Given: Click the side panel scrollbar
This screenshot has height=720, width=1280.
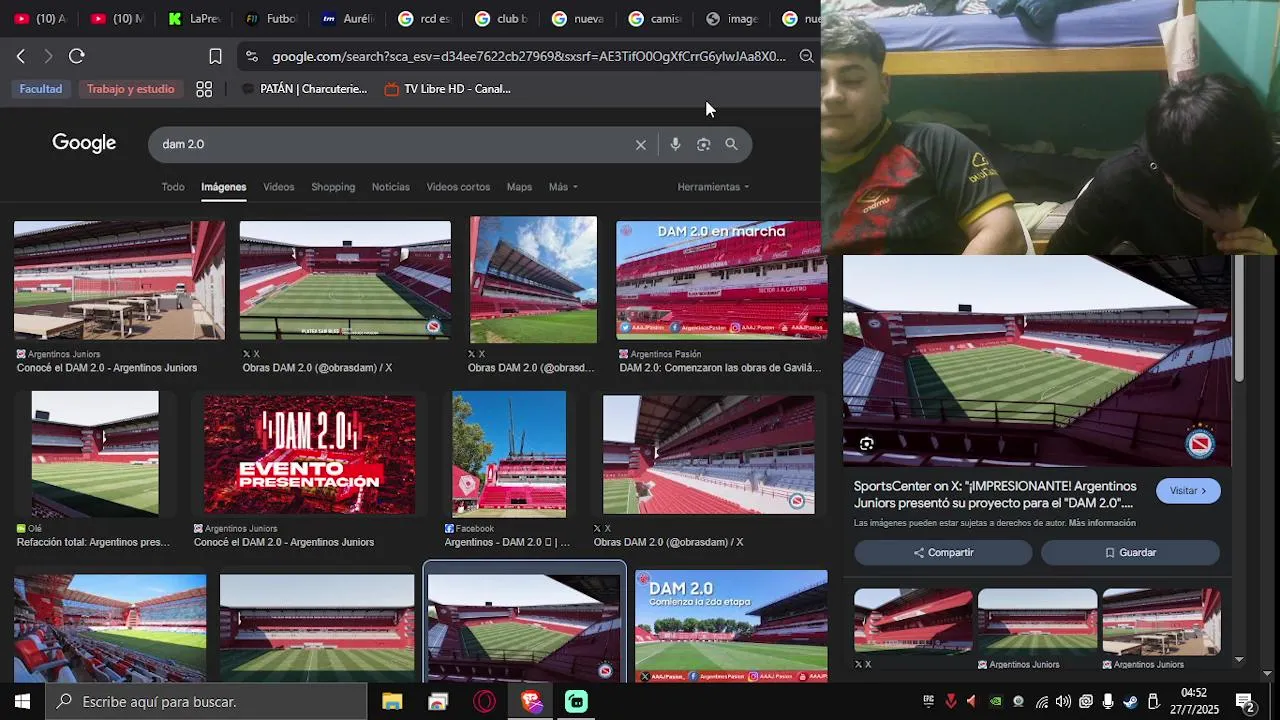Looking at the screenshot, I should tap(1239, 318).
